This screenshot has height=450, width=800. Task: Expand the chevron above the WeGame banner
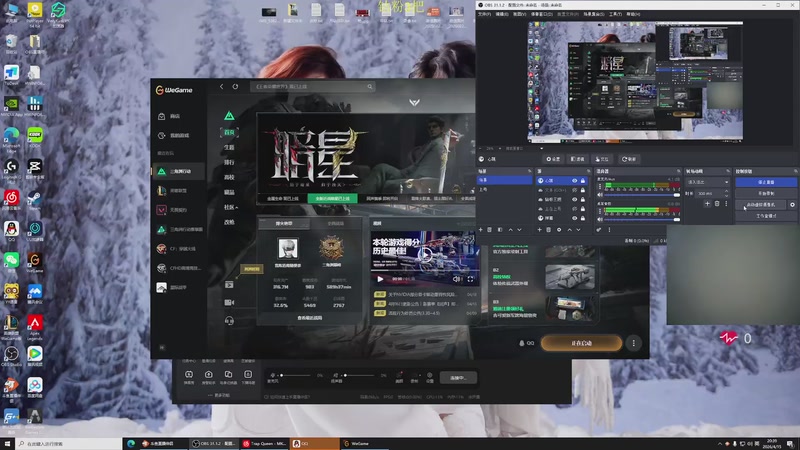click(x=414, y=103)
